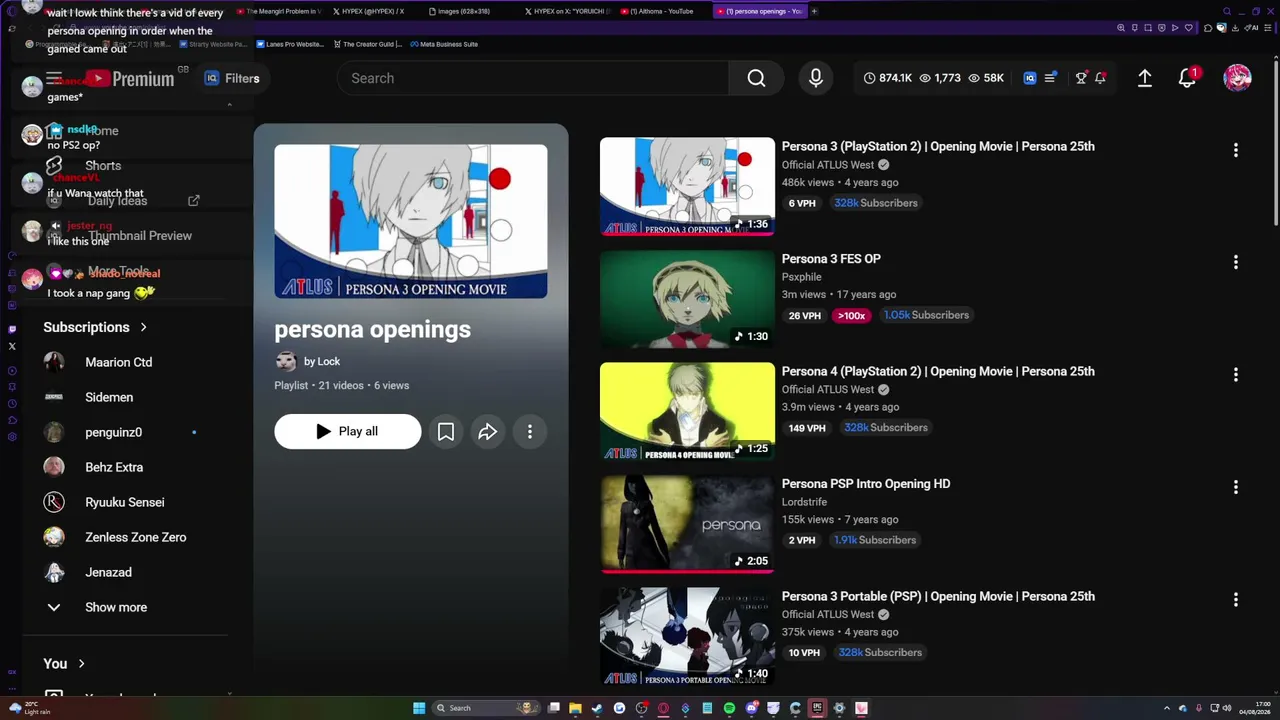The height and width of the screenshot is (720, 1280).
Task: Expand Subscriptions section chevron
Action: click(144, 327)
